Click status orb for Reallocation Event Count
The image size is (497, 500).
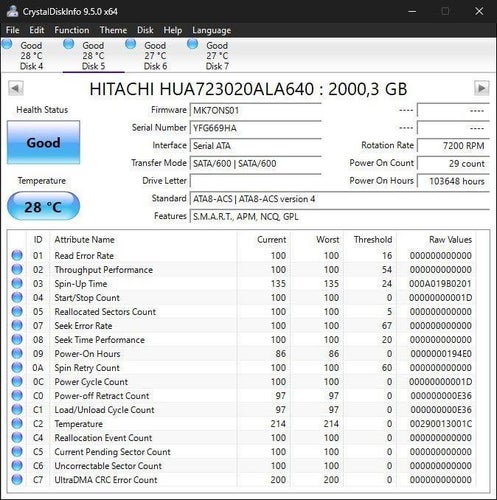17,437
